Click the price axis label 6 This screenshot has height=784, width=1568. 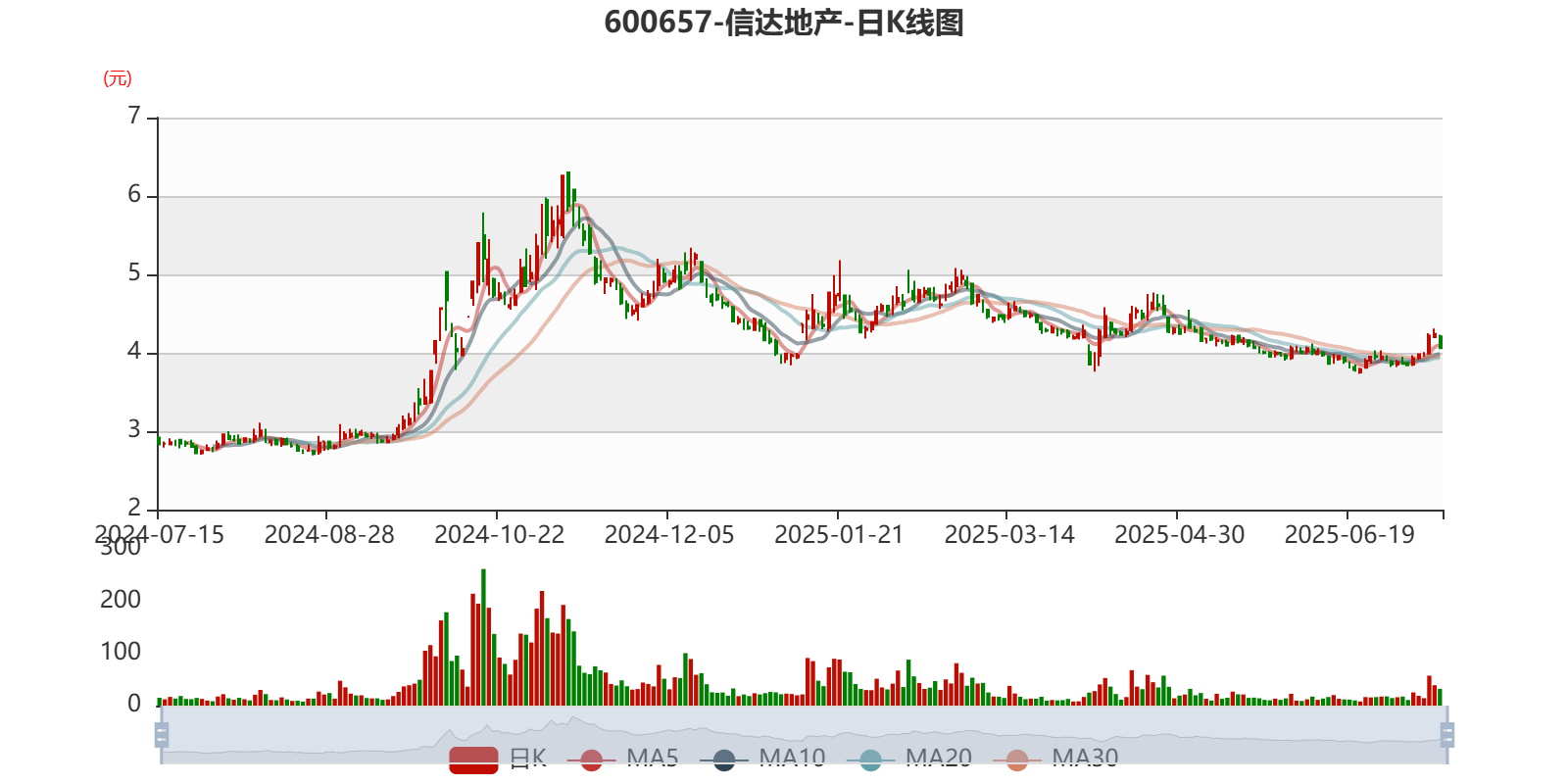(x=134, y=195)
